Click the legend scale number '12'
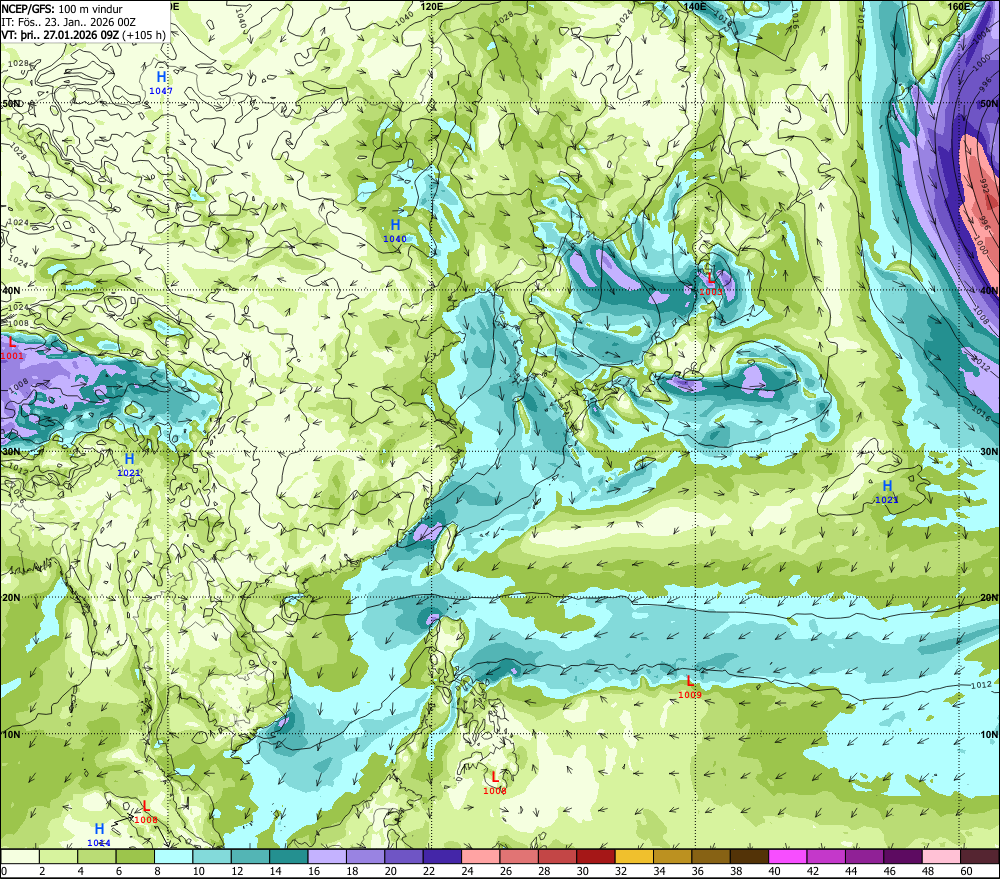This screenshot has height=879, width=1000. (x=237, y=871)
